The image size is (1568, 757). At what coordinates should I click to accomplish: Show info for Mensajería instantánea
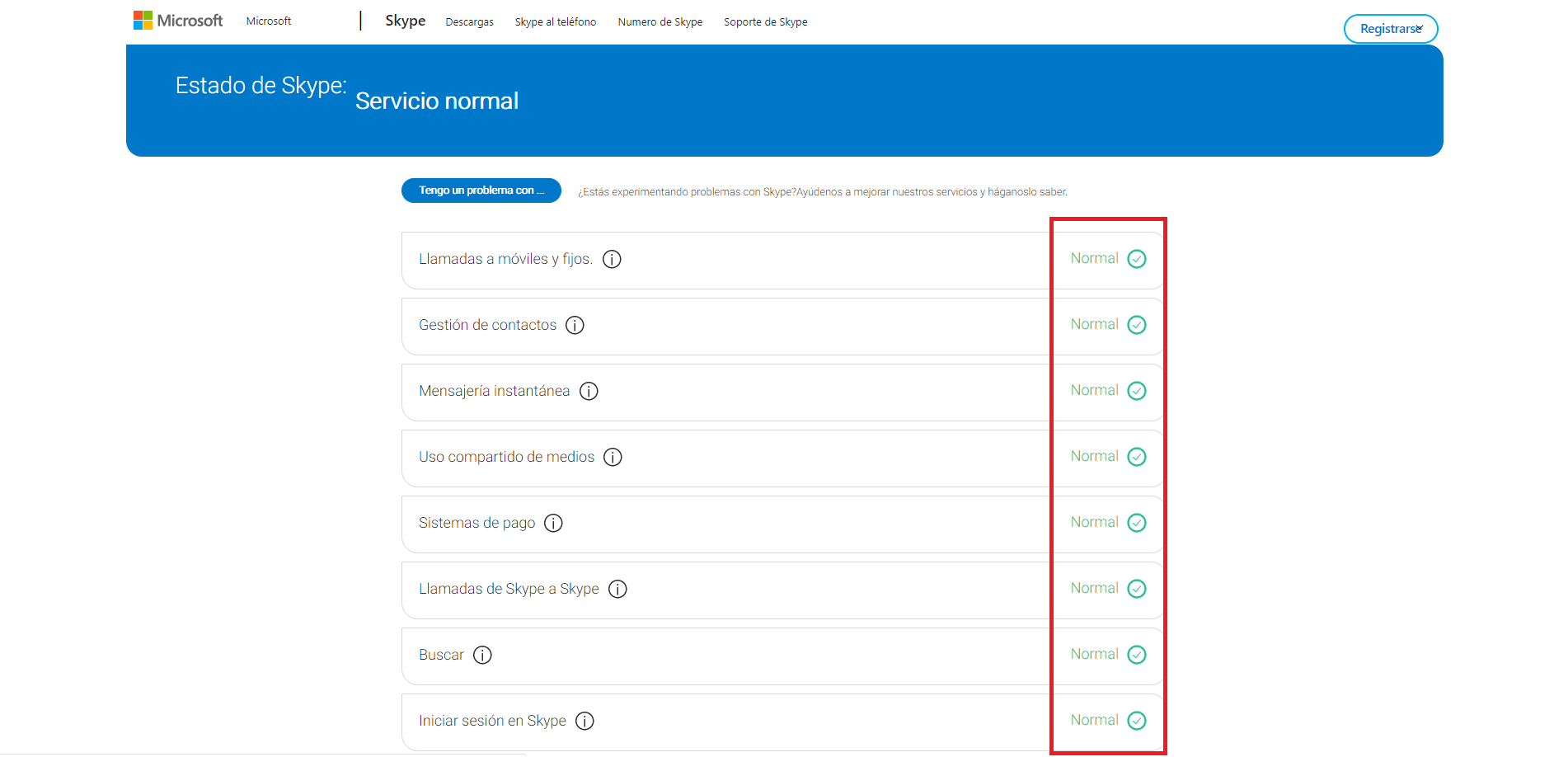[589, 391]
